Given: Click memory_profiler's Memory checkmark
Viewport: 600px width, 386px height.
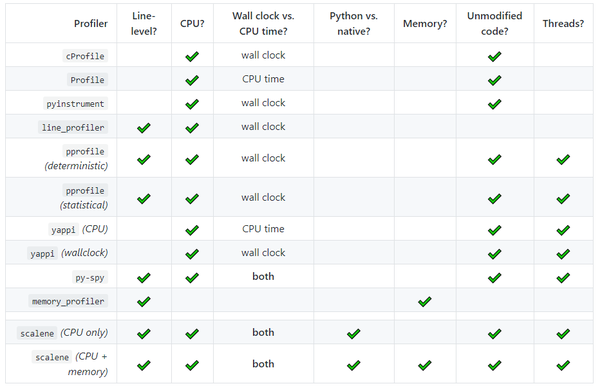Looking at the screenshot, I should point(424,302).
